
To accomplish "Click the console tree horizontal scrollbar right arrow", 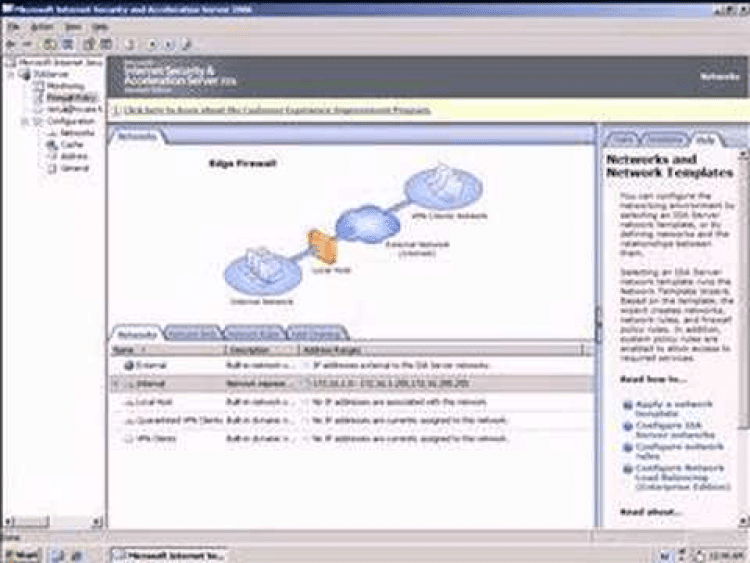I will pyautogui.click(x=97, y=521).
